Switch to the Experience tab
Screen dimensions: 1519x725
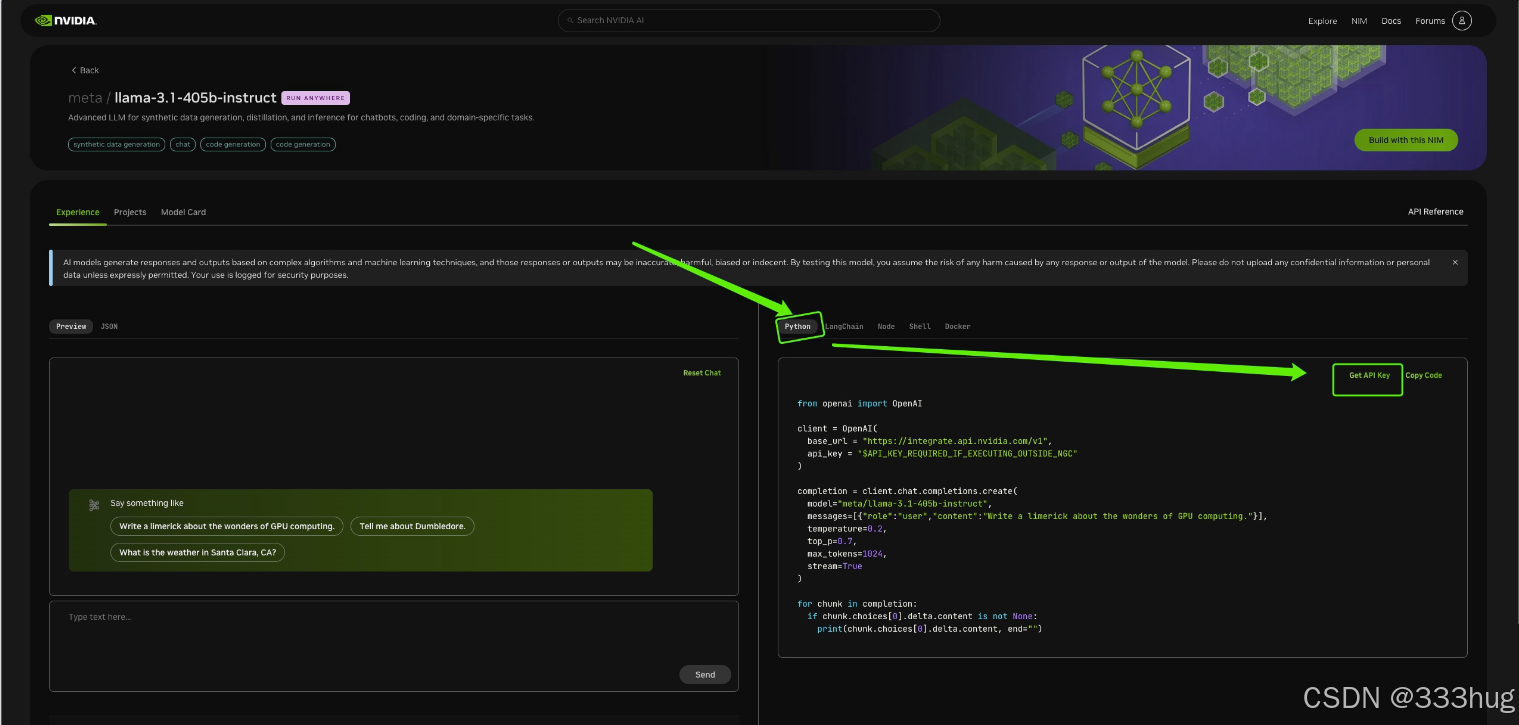[78, 212]
